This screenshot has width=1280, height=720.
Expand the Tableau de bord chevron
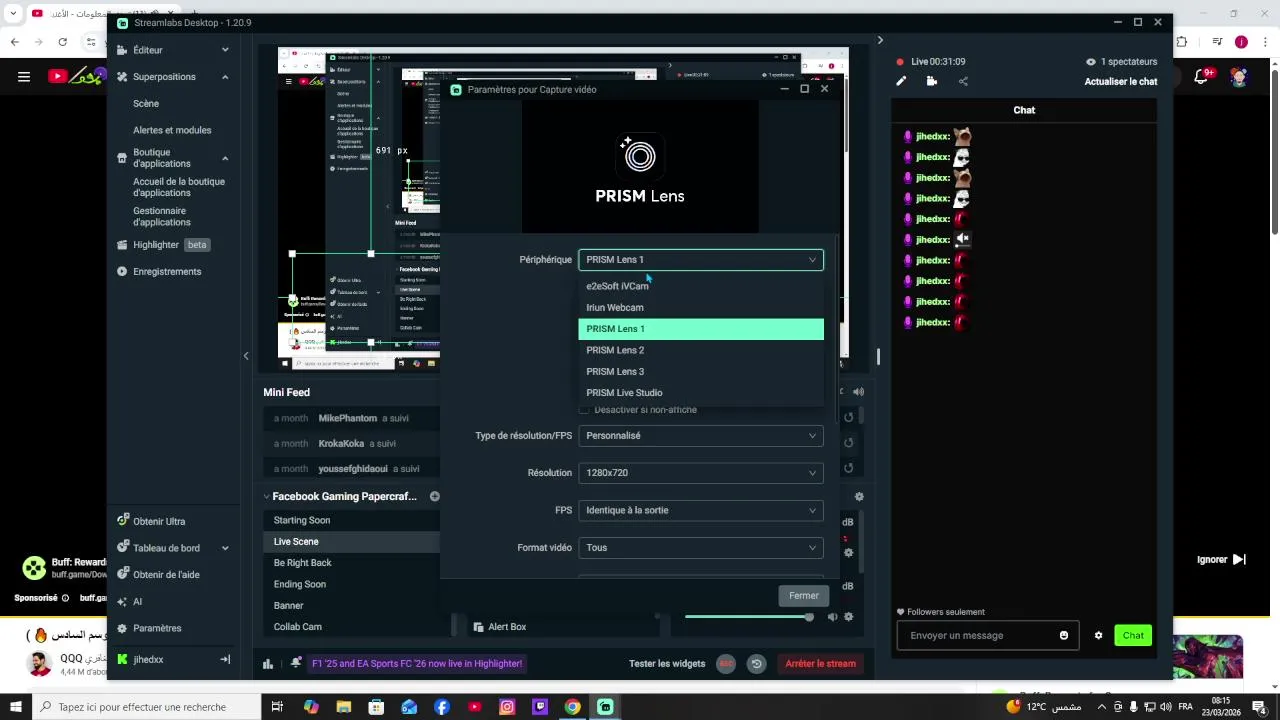[225, 548]
